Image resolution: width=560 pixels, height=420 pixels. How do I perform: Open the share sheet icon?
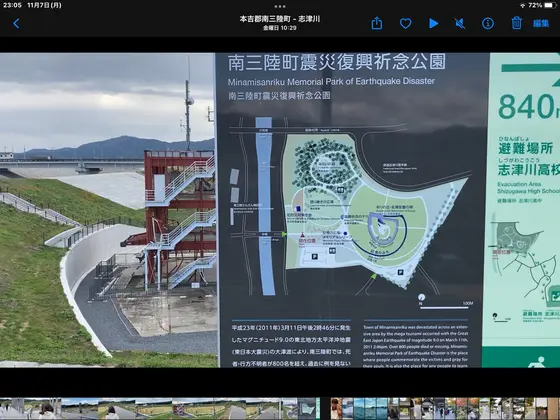[x=377, y=24]
